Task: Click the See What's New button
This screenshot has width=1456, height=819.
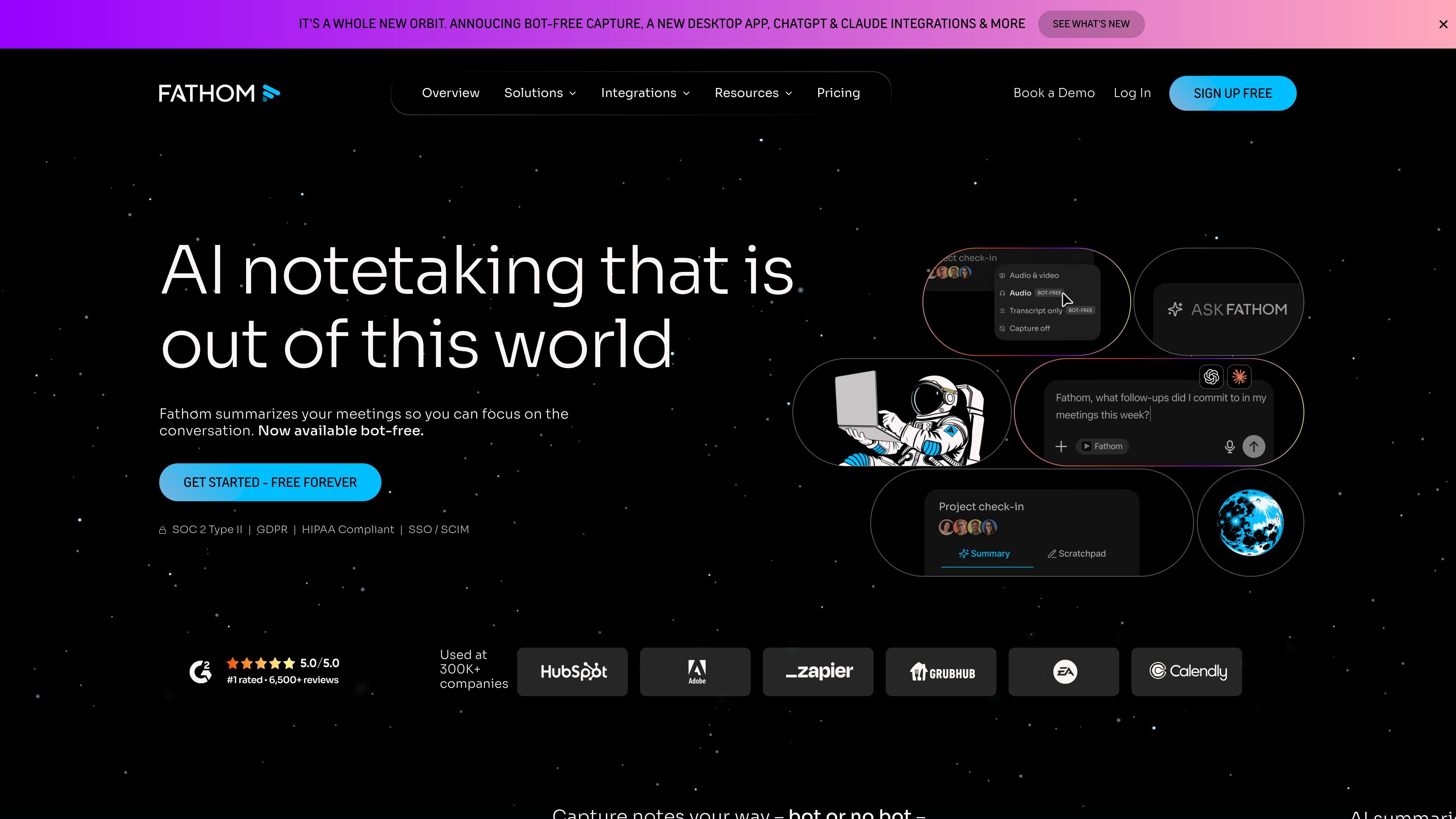Action: click(x=1091, y=24)
